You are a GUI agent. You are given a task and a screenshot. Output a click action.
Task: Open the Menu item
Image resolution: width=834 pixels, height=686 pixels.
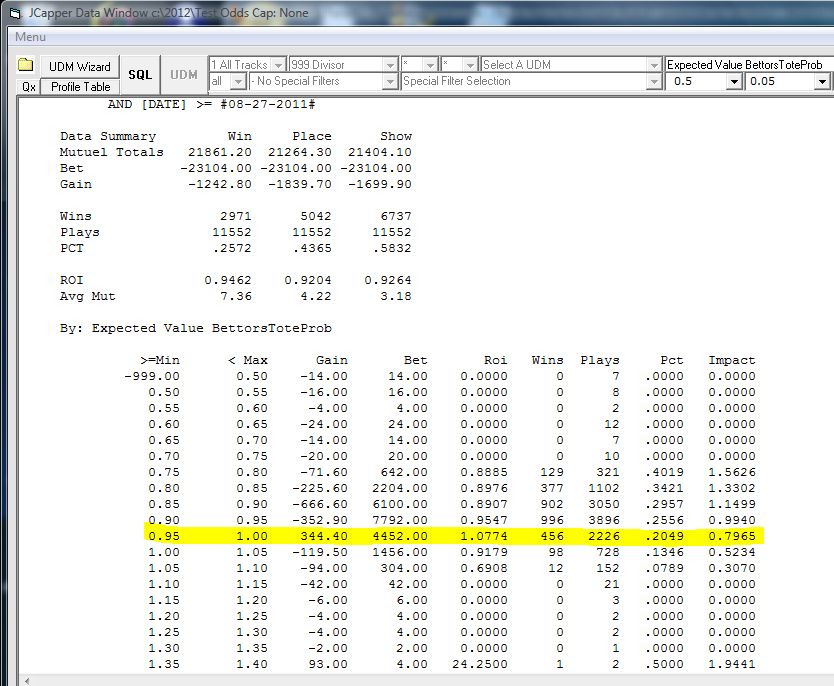30,37
